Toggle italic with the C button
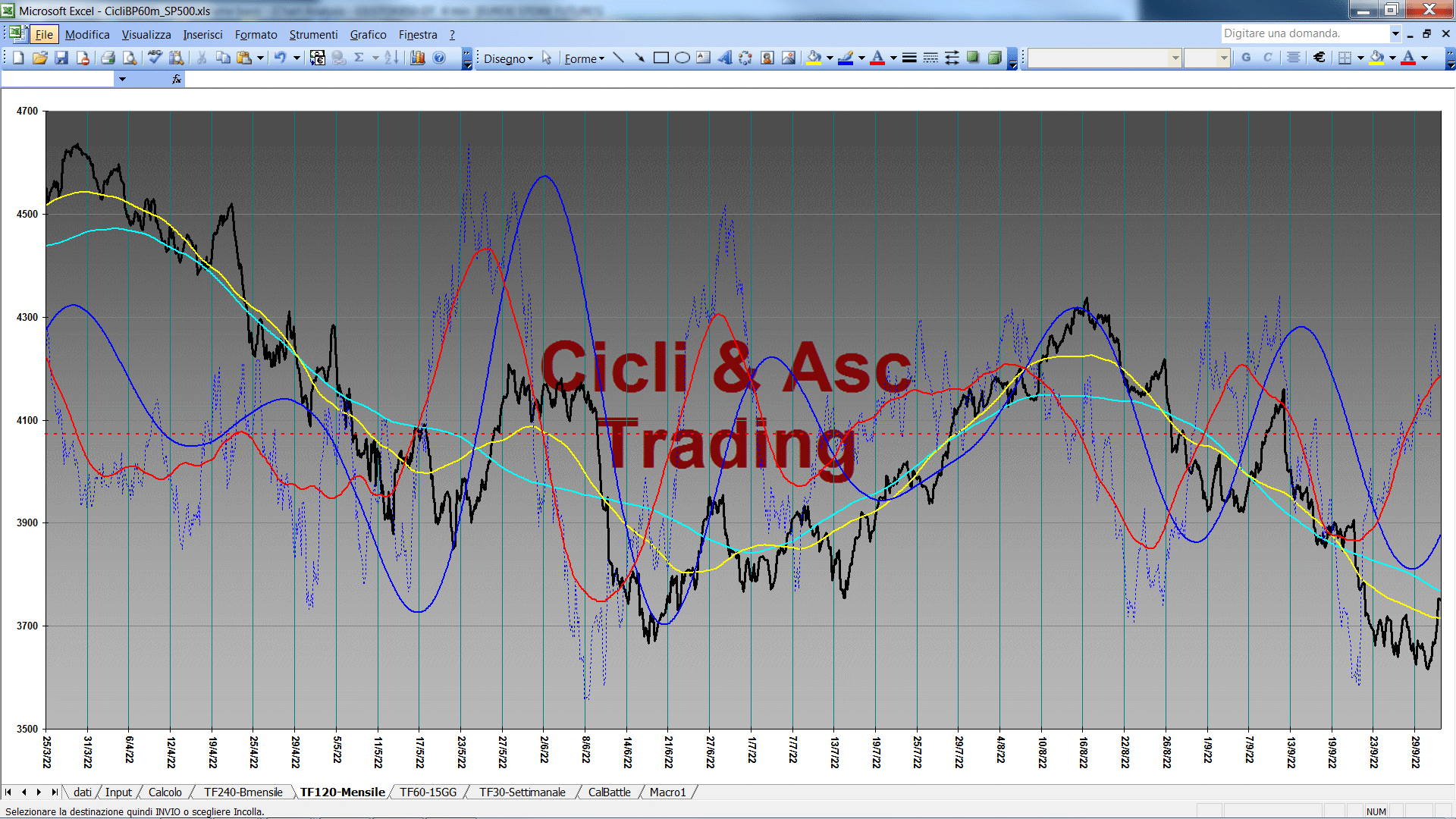The width and height of the screenshot is (1456, 819). pyautogui.click(x=1267, y=58)
